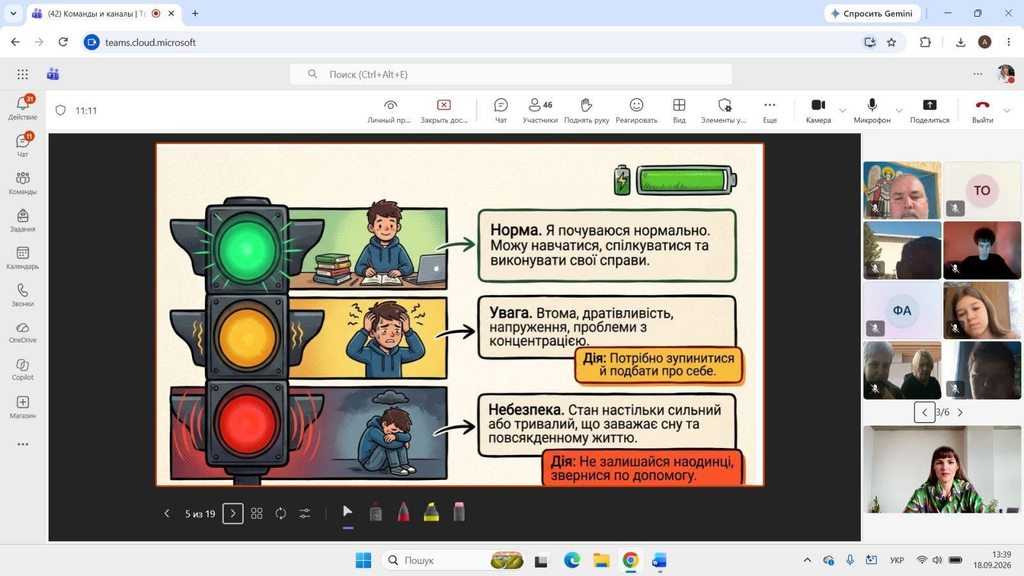The image size is (1024, 576).
Task: Click the Поиск search field
Action: click(511, 74)
